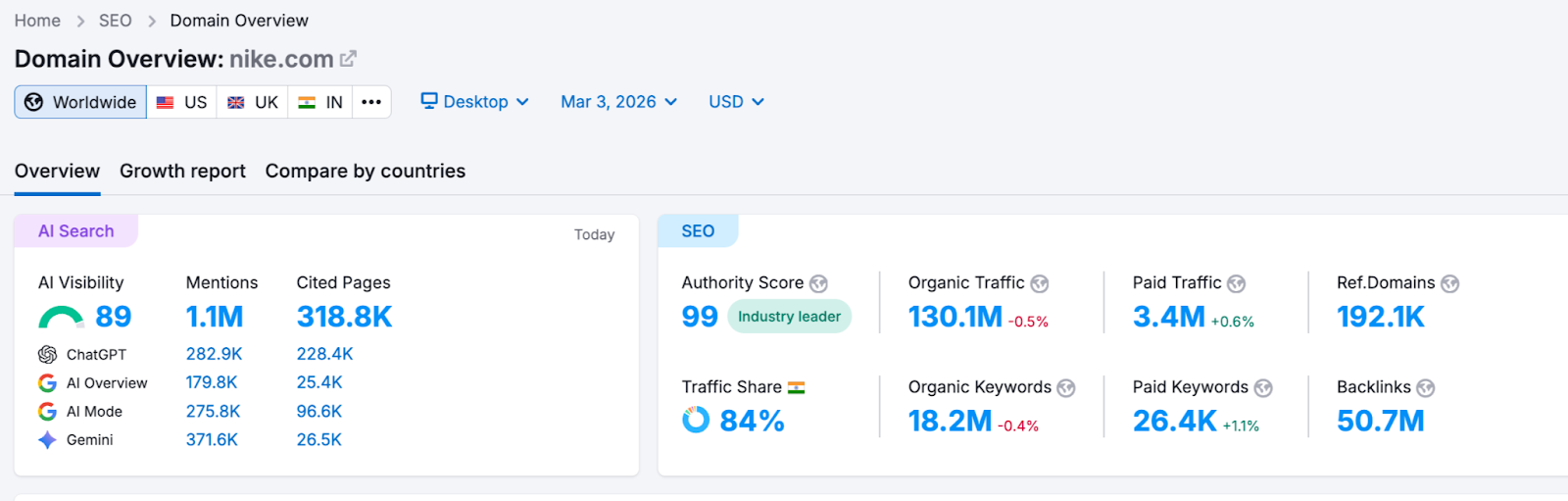Viewport: 1568px width, 501px height.
Task: Click globe icon beside Authority Score
Action: click(818, 283)
